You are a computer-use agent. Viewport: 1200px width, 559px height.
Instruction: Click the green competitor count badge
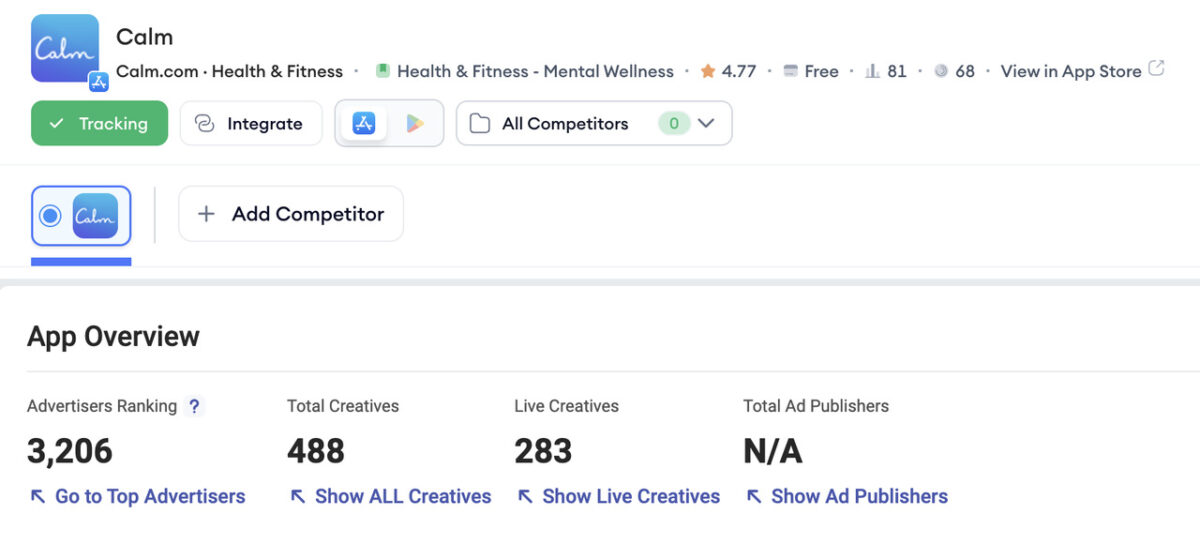click(674, 124)
